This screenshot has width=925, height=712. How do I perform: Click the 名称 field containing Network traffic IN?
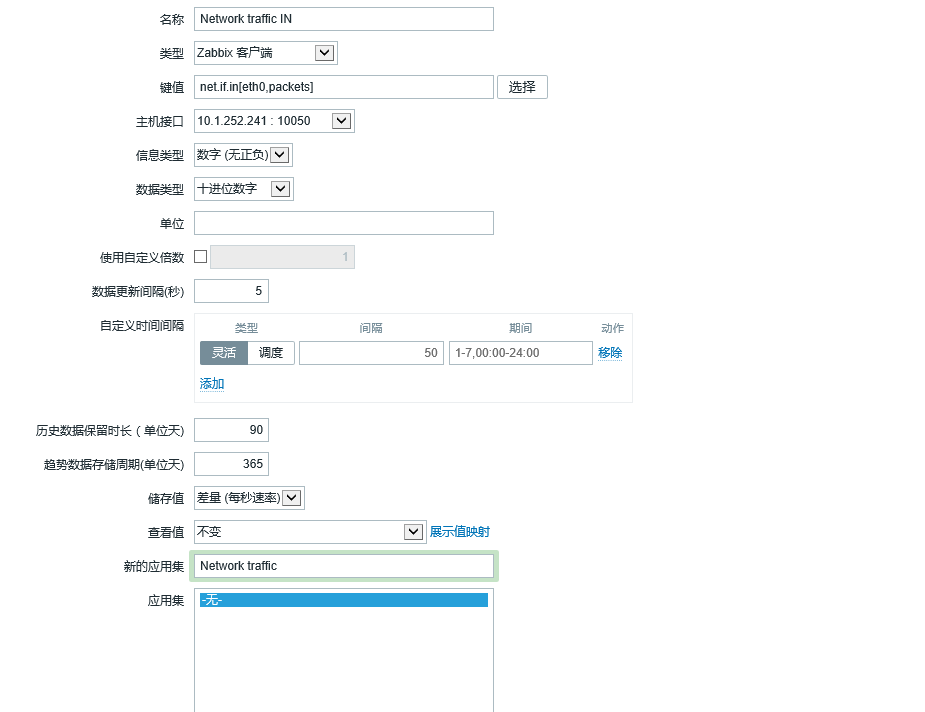pyautogui.click(x=343, y=19)
